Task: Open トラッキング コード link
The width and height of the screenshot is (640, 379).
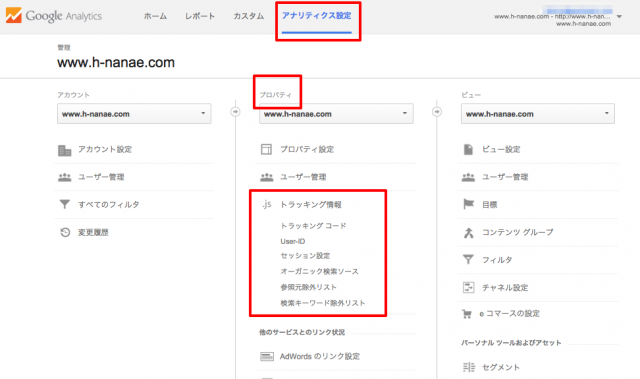Action: tap(313, 226)
